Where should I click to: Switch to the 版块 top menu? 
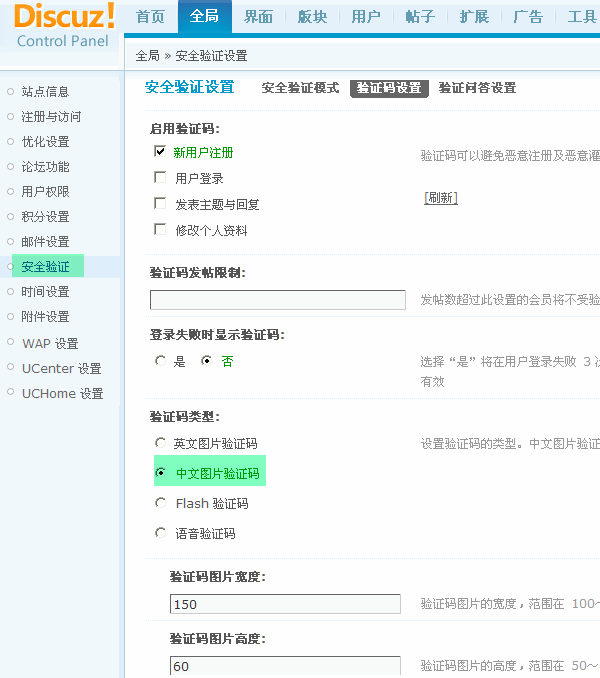pyautogui.click(x=312, y=17)
